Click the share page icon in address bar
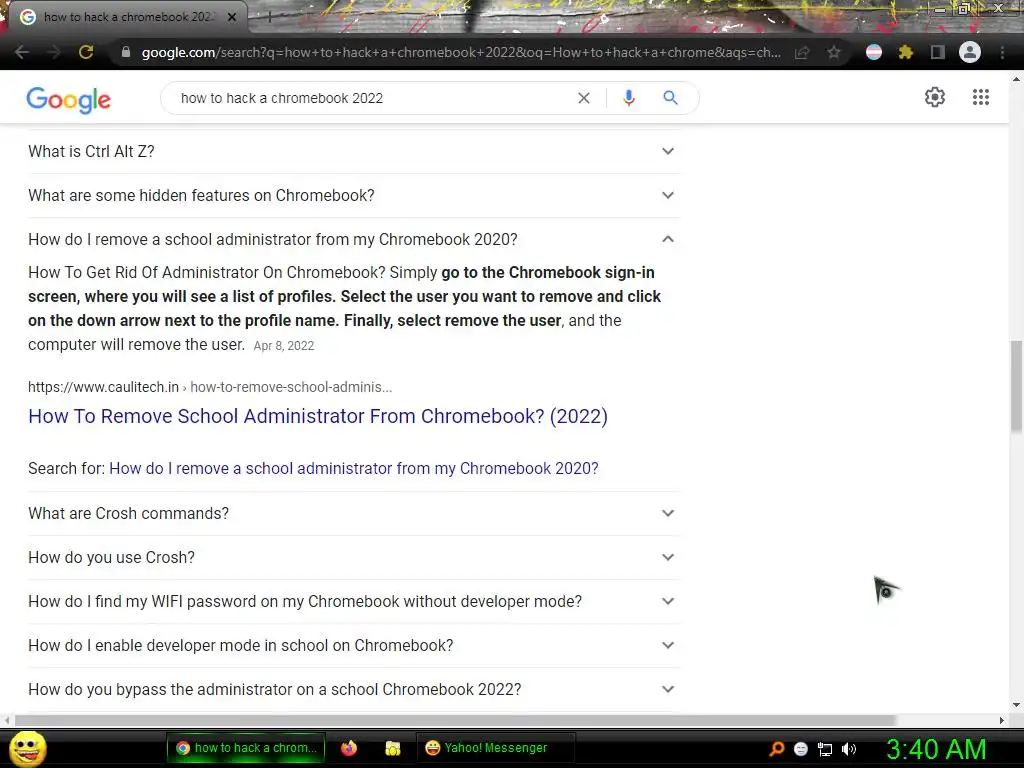The image size is (1024, 768). (802, 52)
